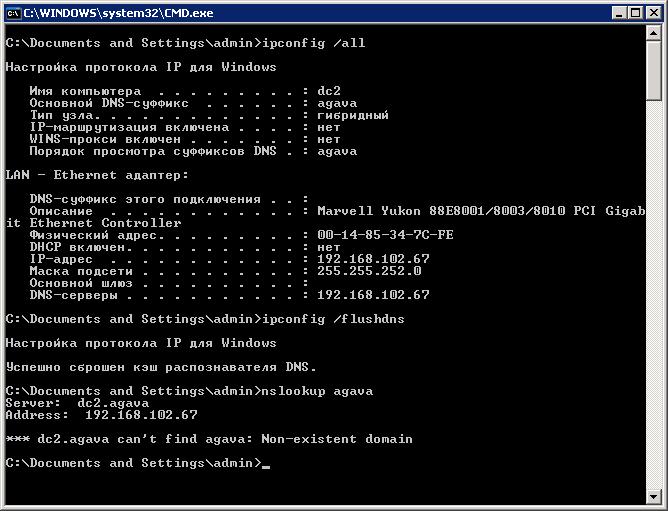The width and height of the screenshot is (668, 511).
Task: Click the 'ipconfig /flushdns' command text
Action: (333, 319)
